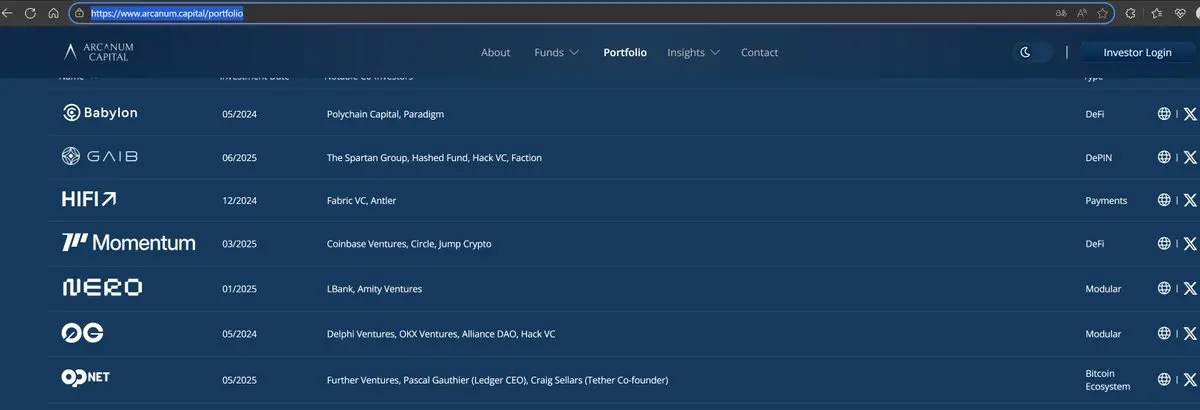Select the 12/2024 investment date

coord(239,201)
